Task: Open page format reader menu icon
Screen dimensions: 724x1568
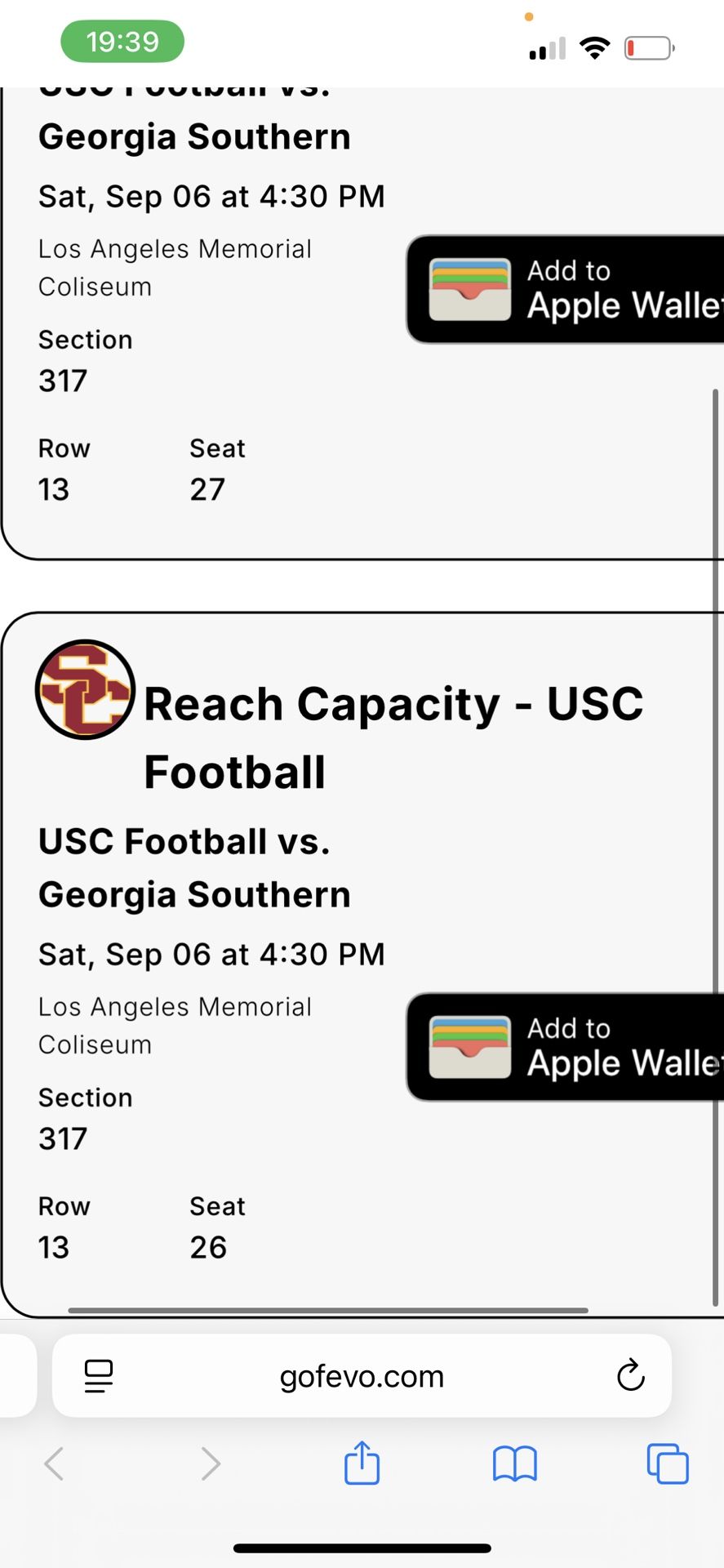Action: pyautogui.click(x=99, y=1376)
